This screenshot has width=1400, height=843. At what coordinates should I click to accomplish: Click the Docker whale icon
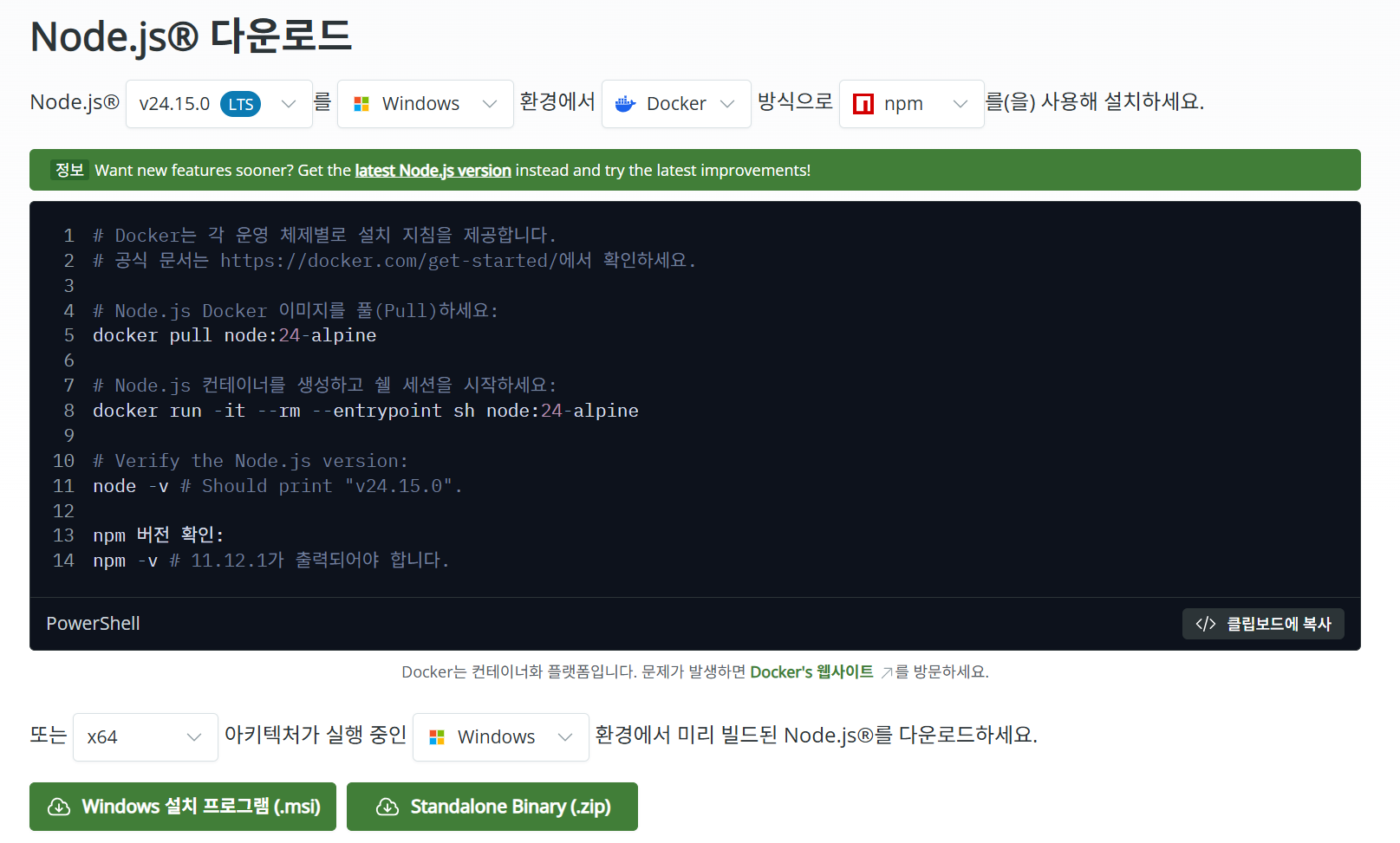pos(625,104)
